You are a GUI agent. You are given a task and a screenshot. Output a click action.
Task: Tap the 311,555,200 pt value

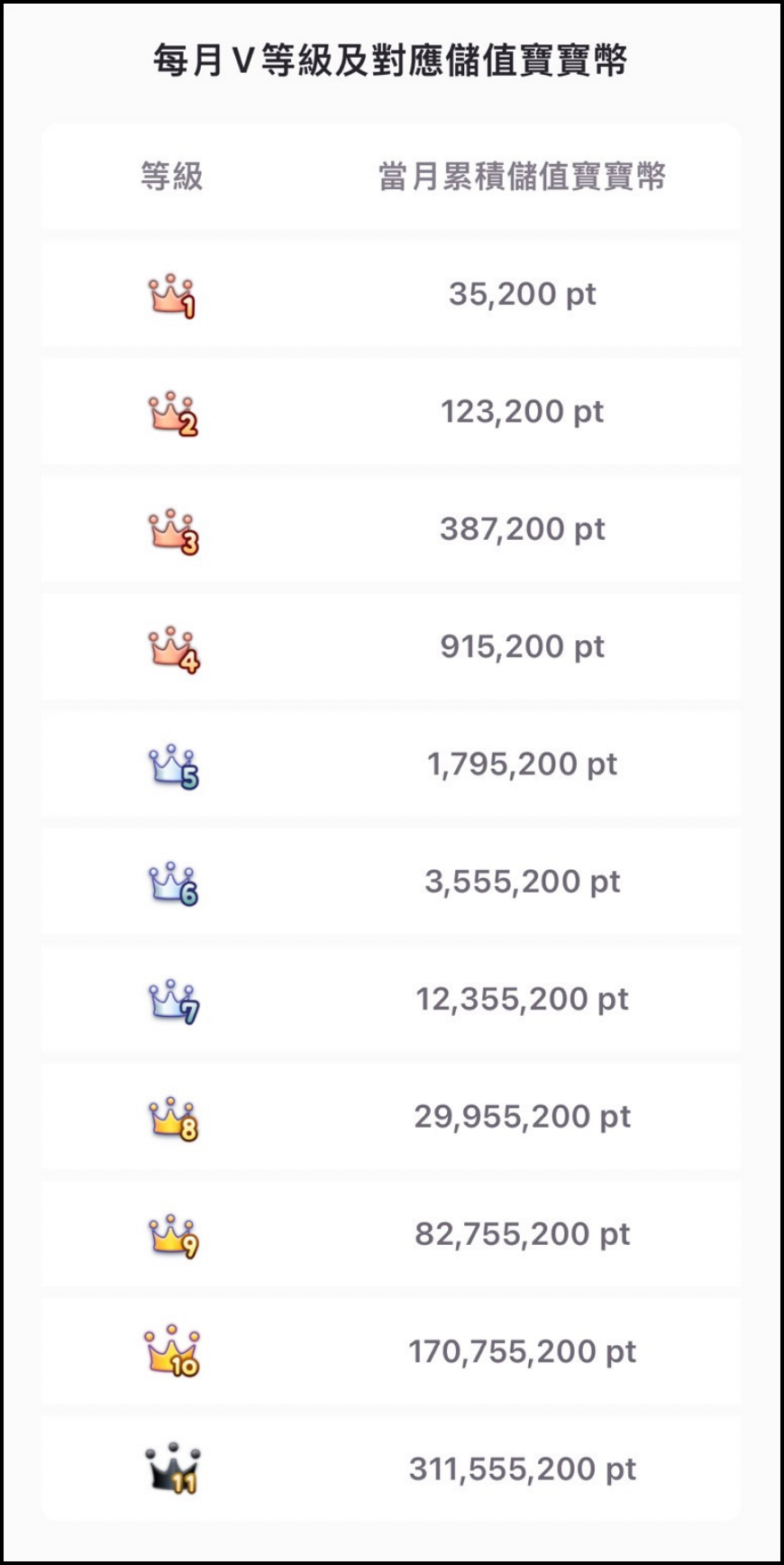[522, 1469]
